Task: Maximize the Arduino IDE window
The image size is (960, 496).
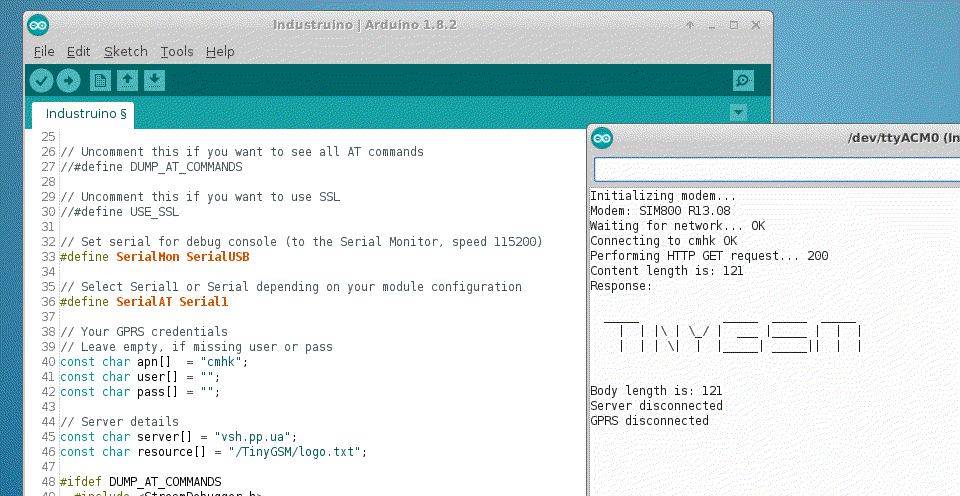Action: coord(733,25)
